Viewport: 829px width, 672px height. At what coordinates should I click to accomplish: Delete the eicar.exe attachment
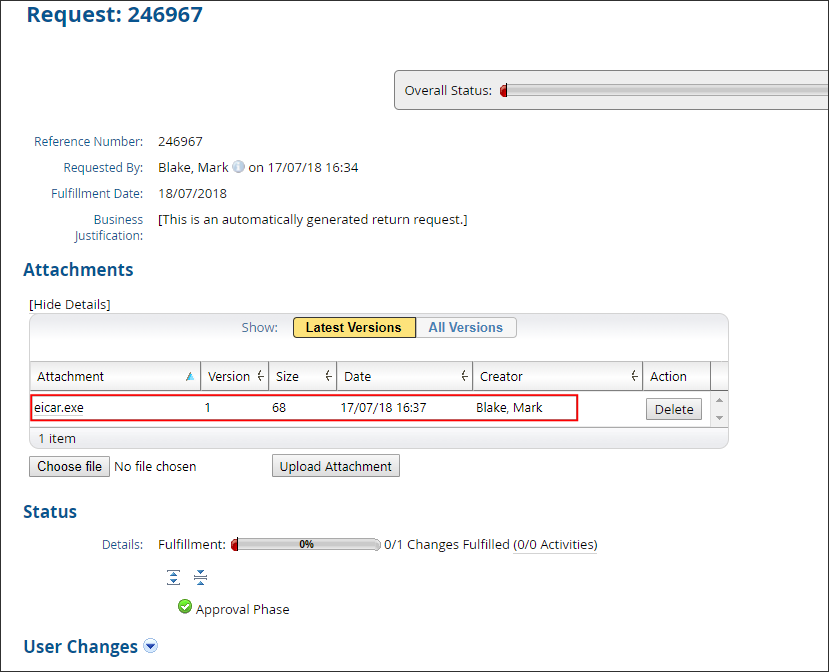(673, 409)
